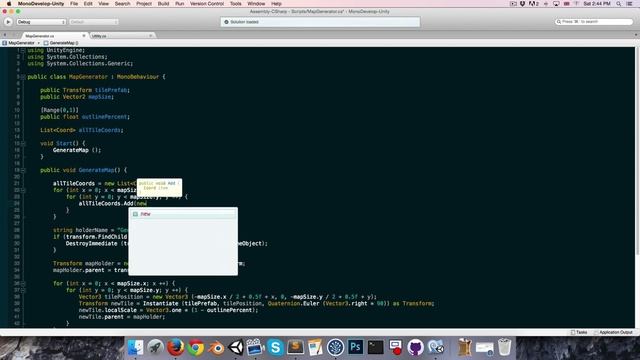Open the Tools menu
Image resolution: width=640 pixels, height=360 pixels.
(x=236, y=4)
